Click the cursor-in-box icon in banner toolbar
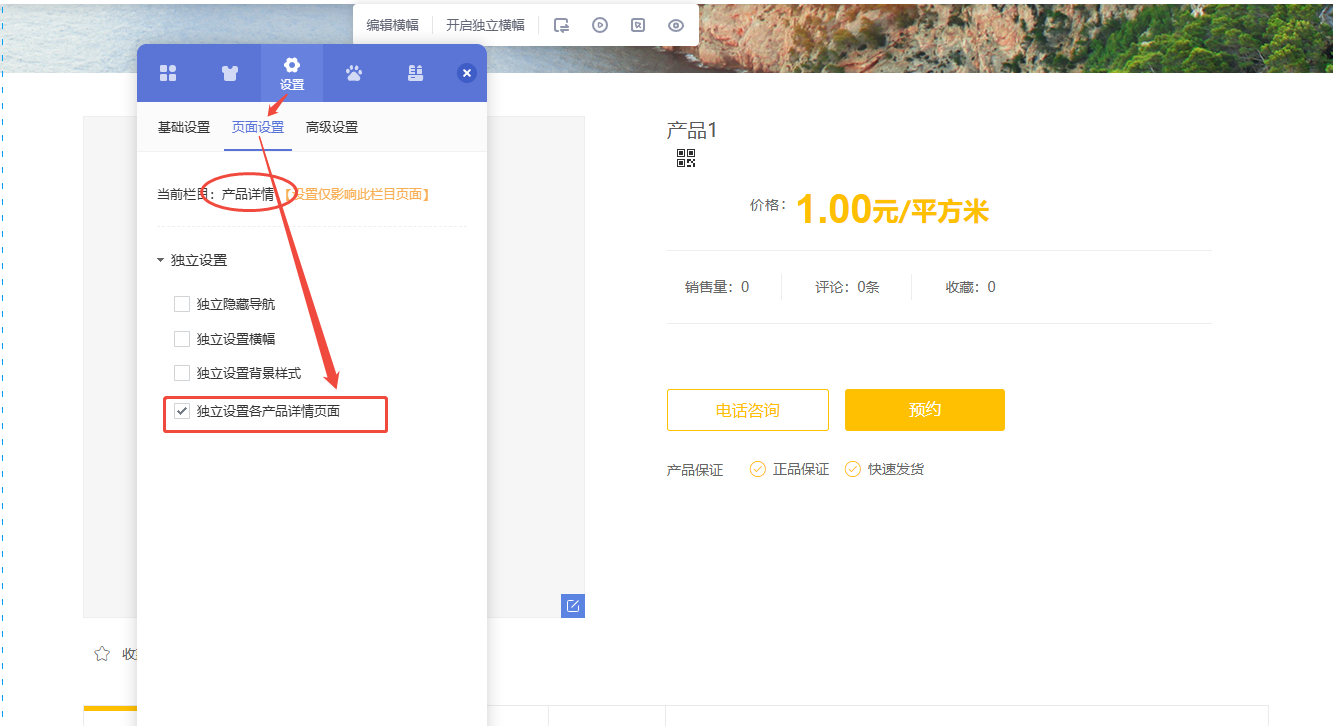 click(x=638, y=25)
